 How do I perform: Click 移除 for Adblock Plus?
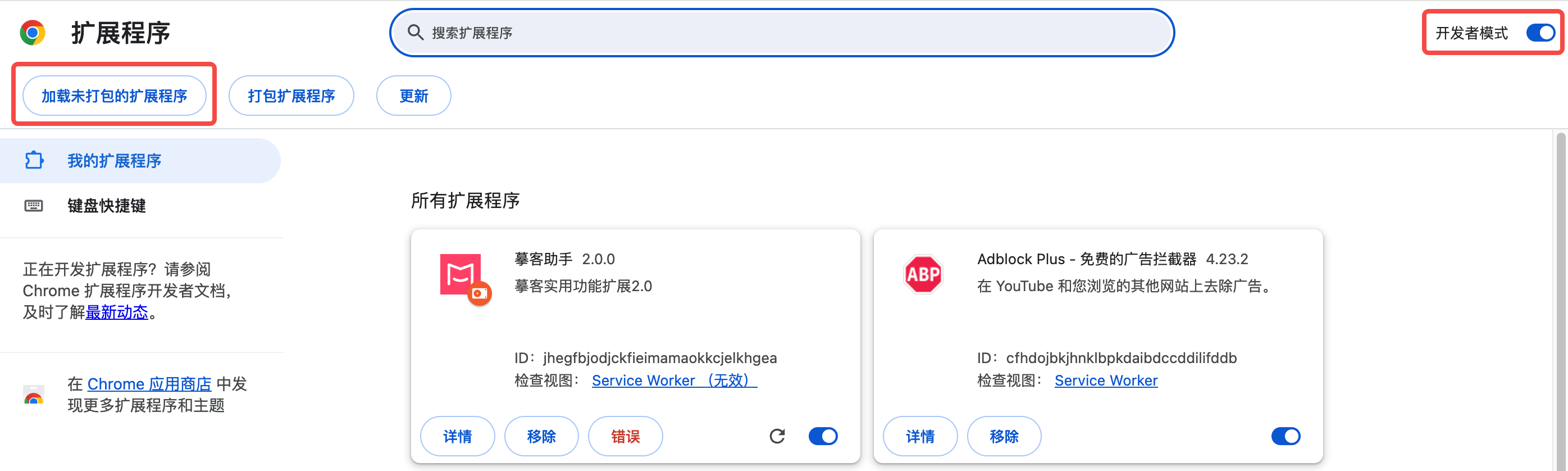tap(1004, 436)
